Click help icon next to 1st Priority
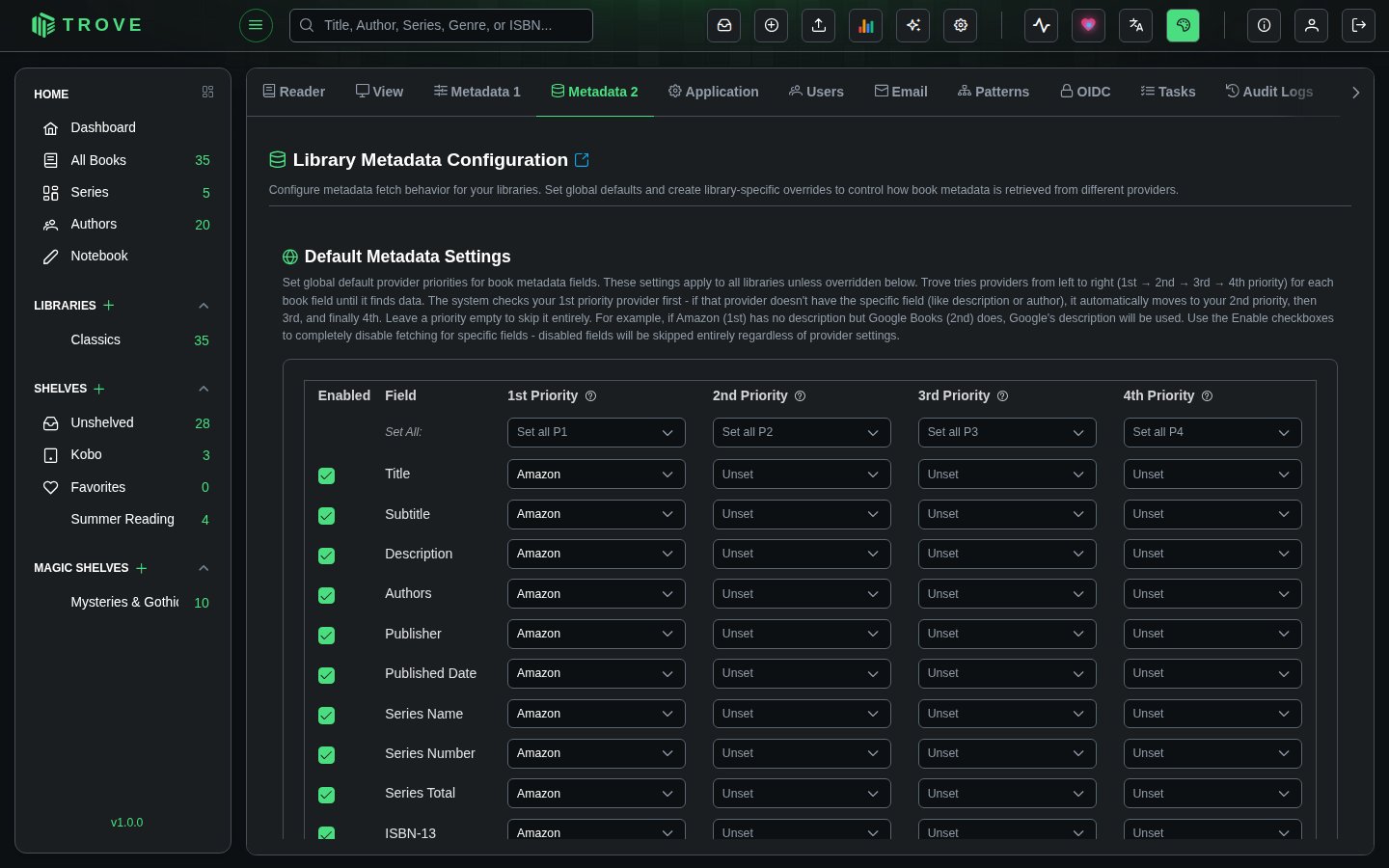 click(591, 396)
